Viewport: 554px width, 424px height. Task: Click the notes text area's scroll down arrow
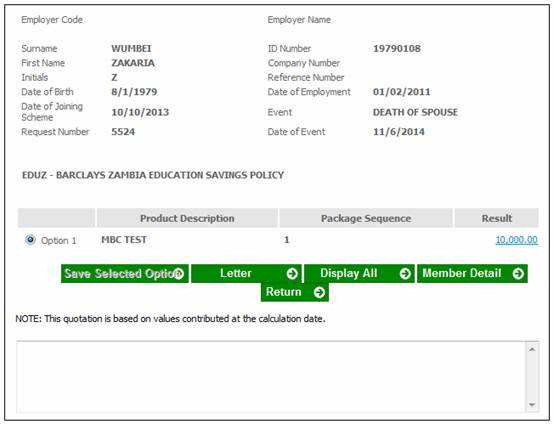[532, 405]
